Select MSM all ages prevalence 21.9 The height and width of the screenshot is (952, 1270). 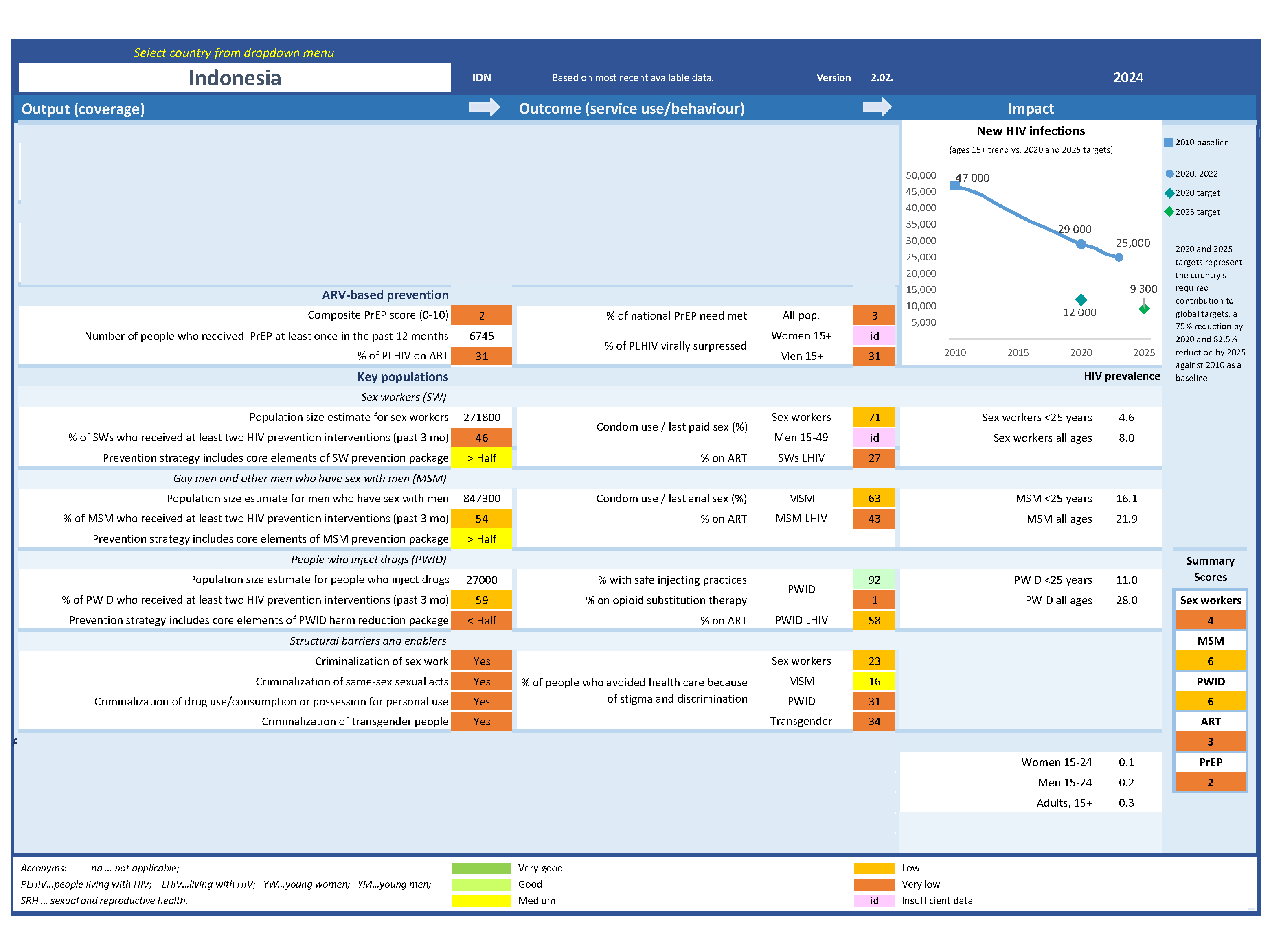coord(1126,519)
